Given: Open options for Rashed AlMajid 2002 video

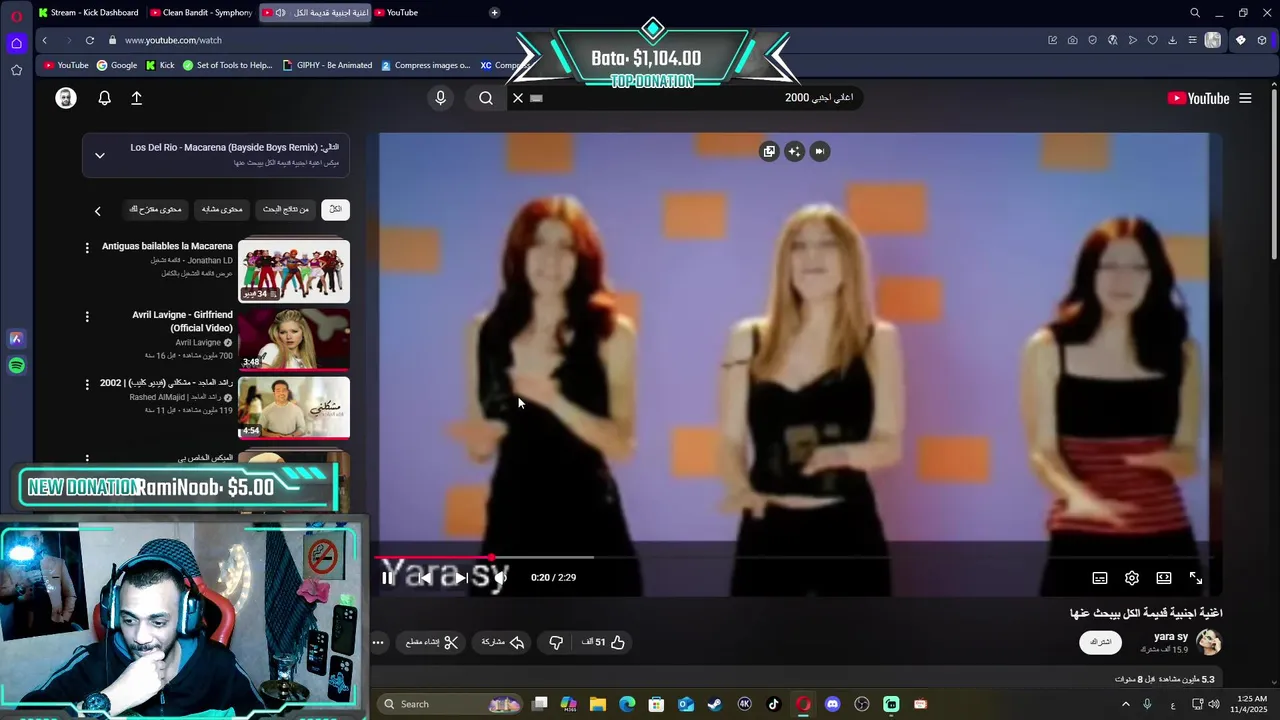Looking at the screenshot, I should click(x=87, y=385).
